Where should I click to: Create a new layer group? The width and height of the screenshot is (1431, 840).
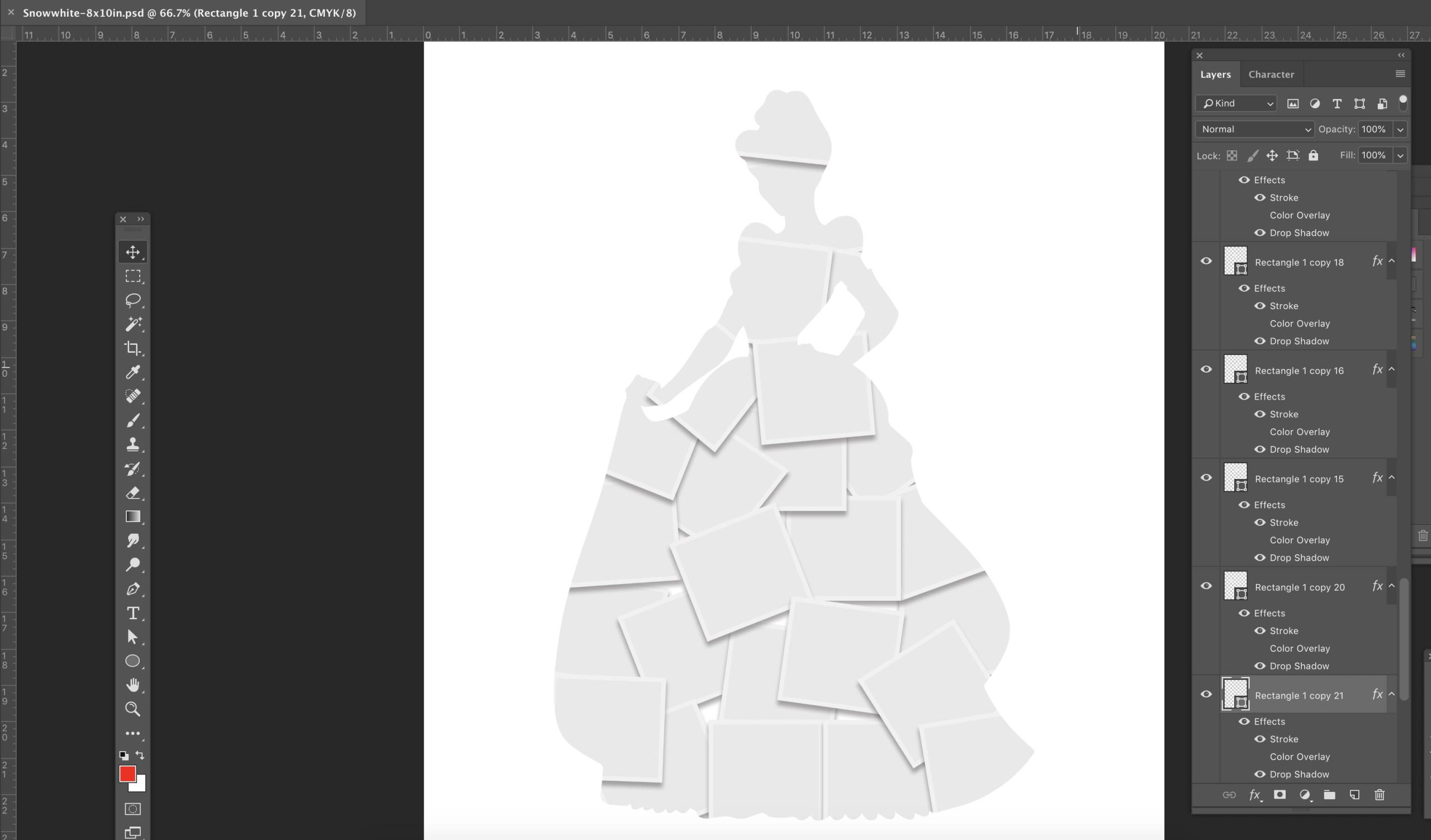point(1329,795)
